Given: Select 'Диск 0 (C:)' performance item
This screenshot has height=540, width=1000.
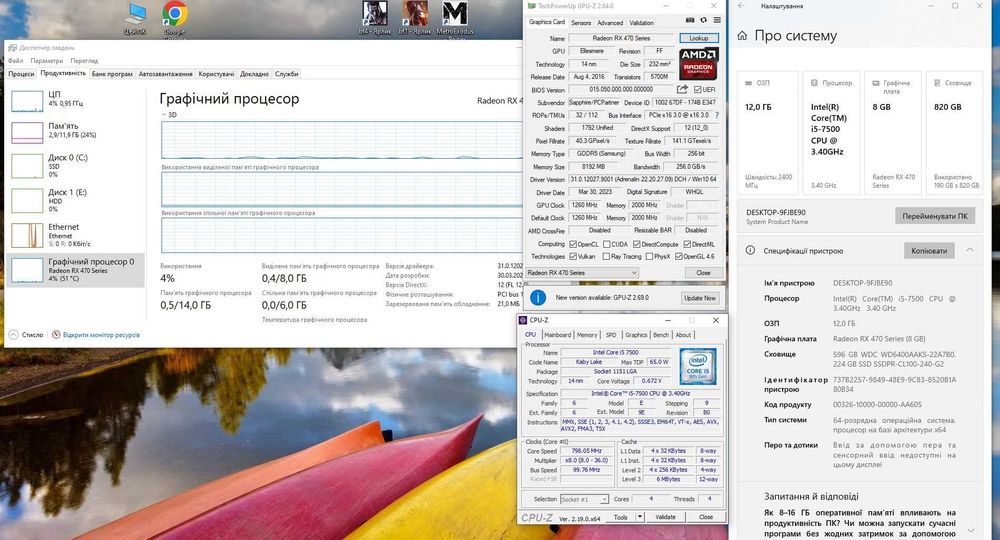Looking at the screenshot, I should (x=76, y=166).
